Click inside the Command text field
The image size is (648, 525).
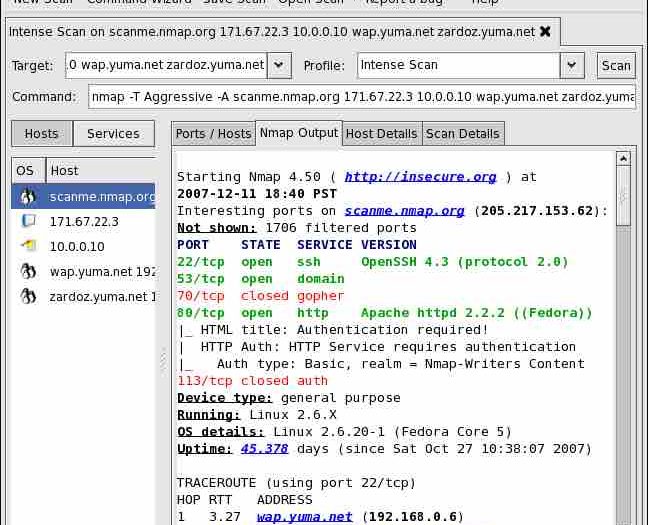click(x=362, y=97)
